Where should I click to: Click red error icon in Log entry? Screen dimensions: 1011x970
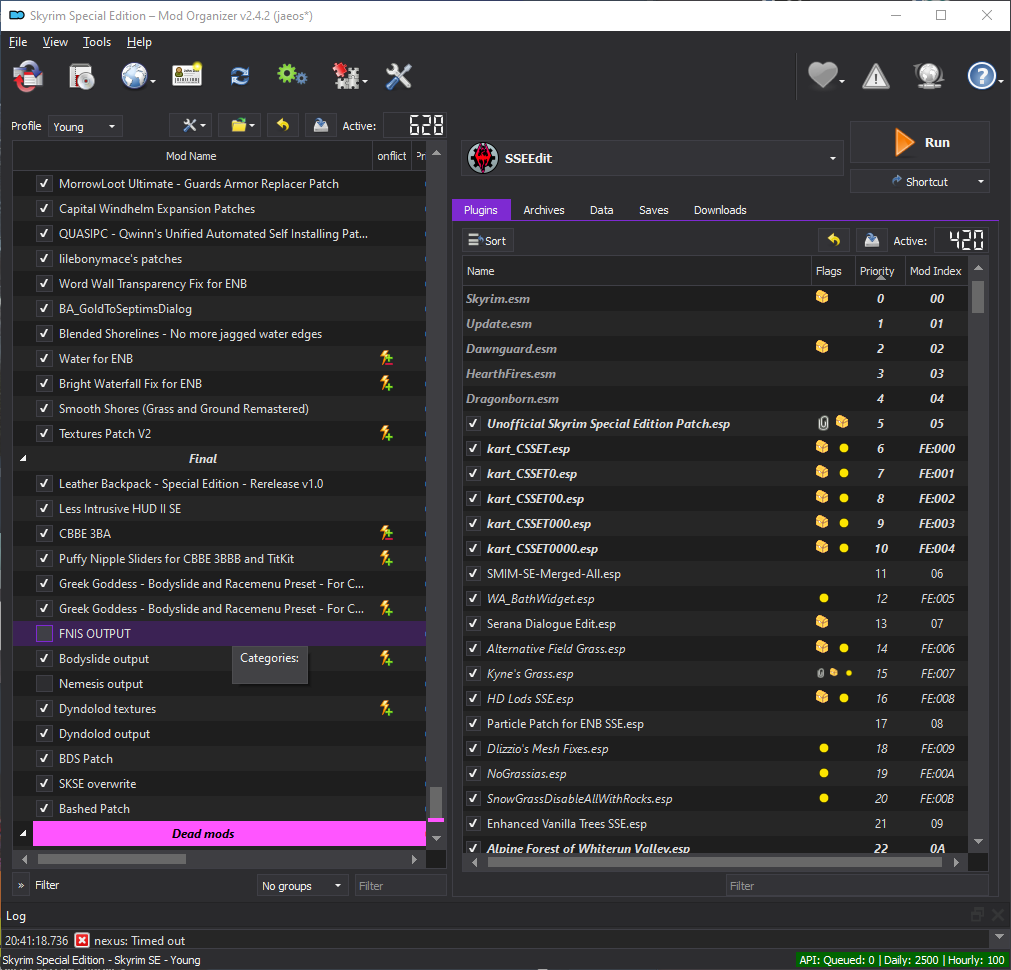[x=82, y=940]
